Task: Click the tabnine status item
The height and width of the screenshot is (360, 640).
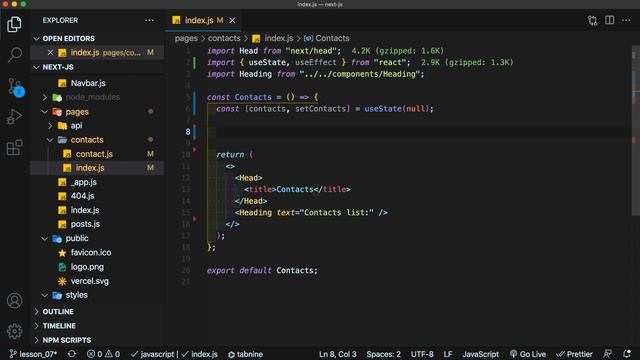Action: click(x=245, y=354)
